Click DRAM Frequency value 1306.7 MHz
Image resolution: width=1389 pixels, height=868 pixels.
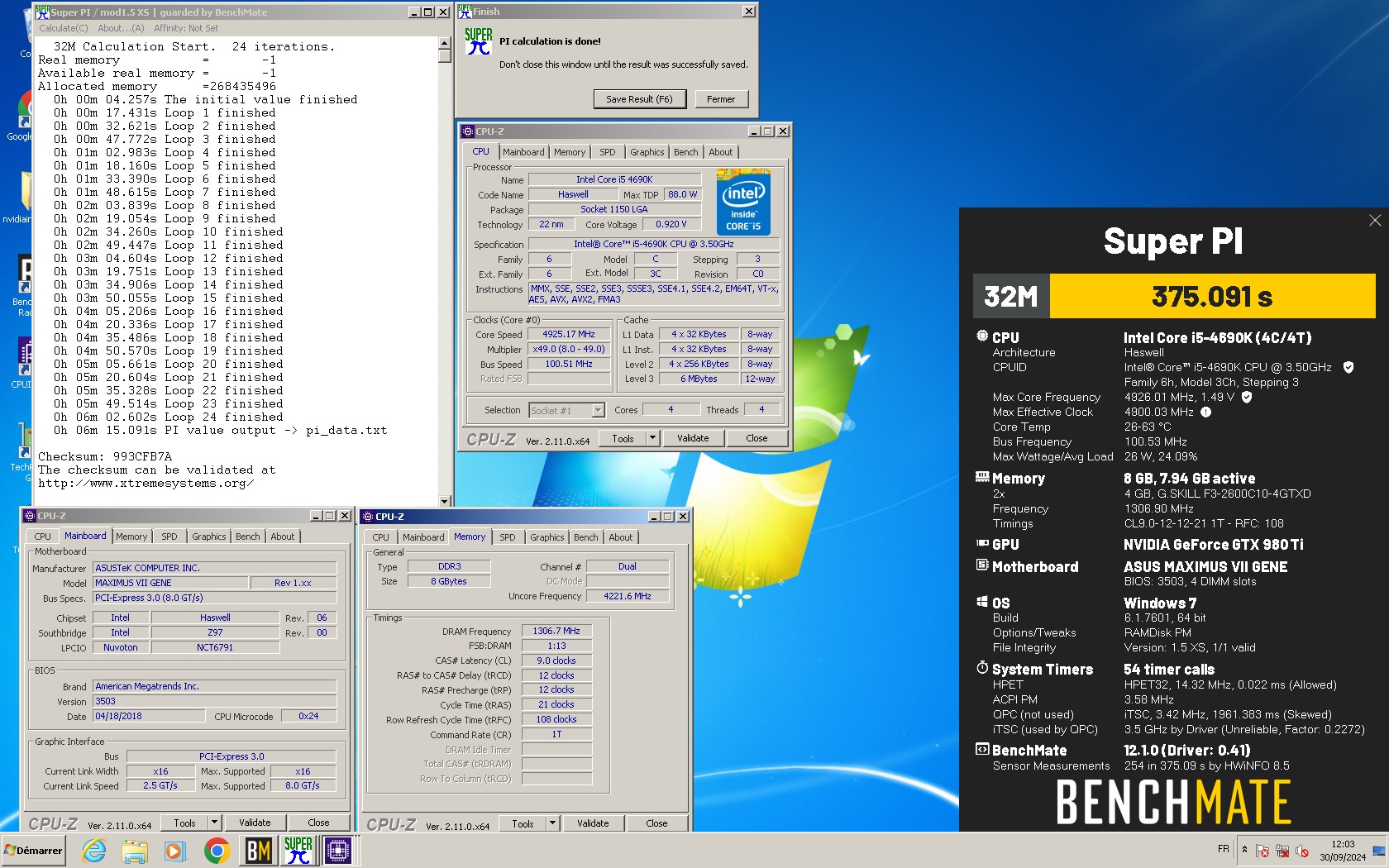[556, 631]
